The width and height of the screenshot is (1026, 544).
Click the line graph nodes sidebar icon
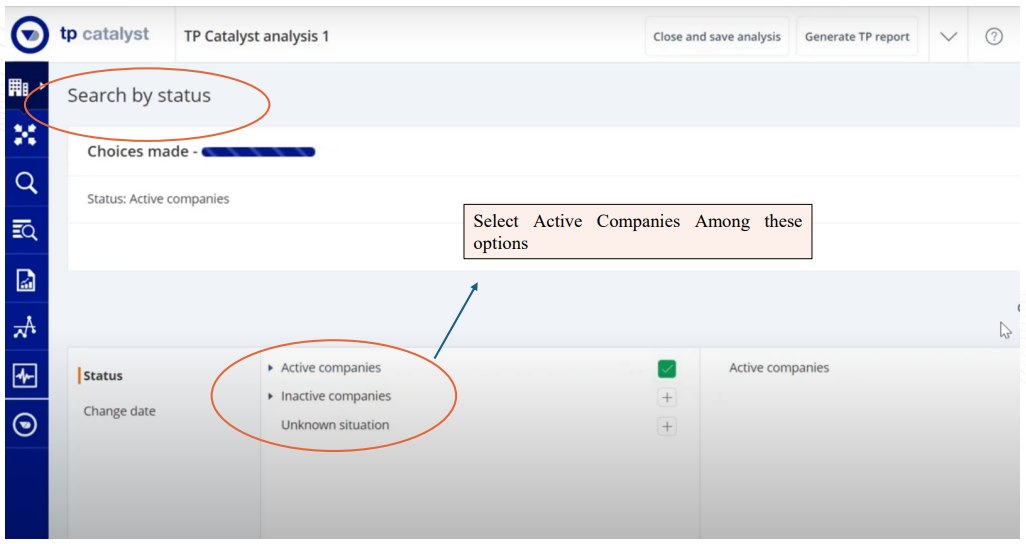(25, 327)
